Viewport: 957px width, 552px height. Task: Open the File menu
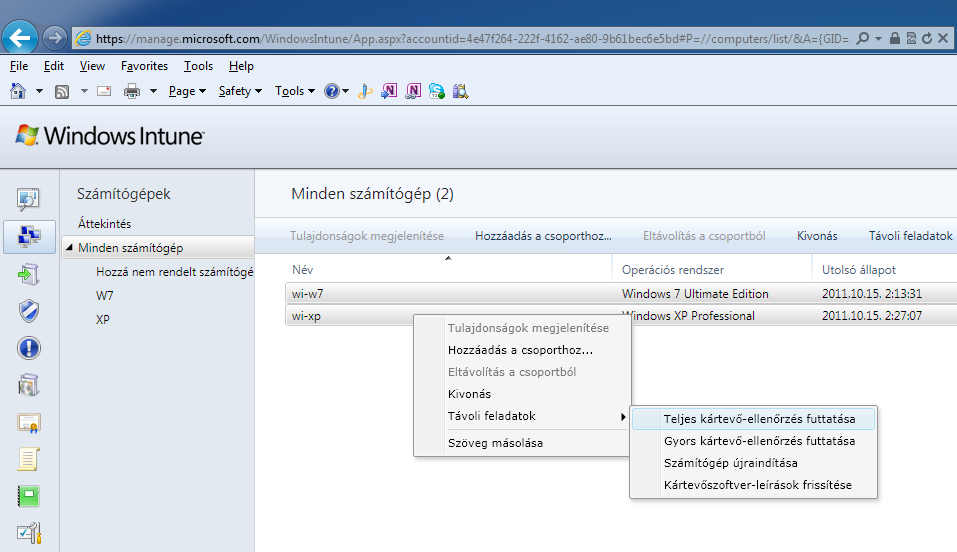pyautogui.click(x=19, y=66)
